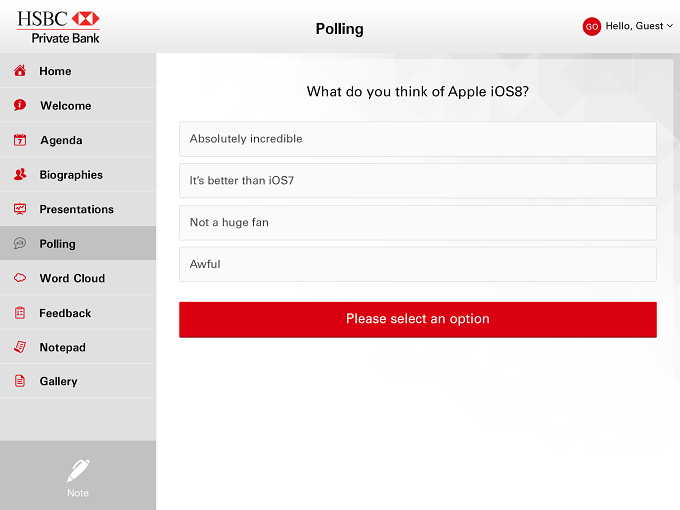
Task: Select the Agenda calendar icon
Action: (x=20, y=140)
